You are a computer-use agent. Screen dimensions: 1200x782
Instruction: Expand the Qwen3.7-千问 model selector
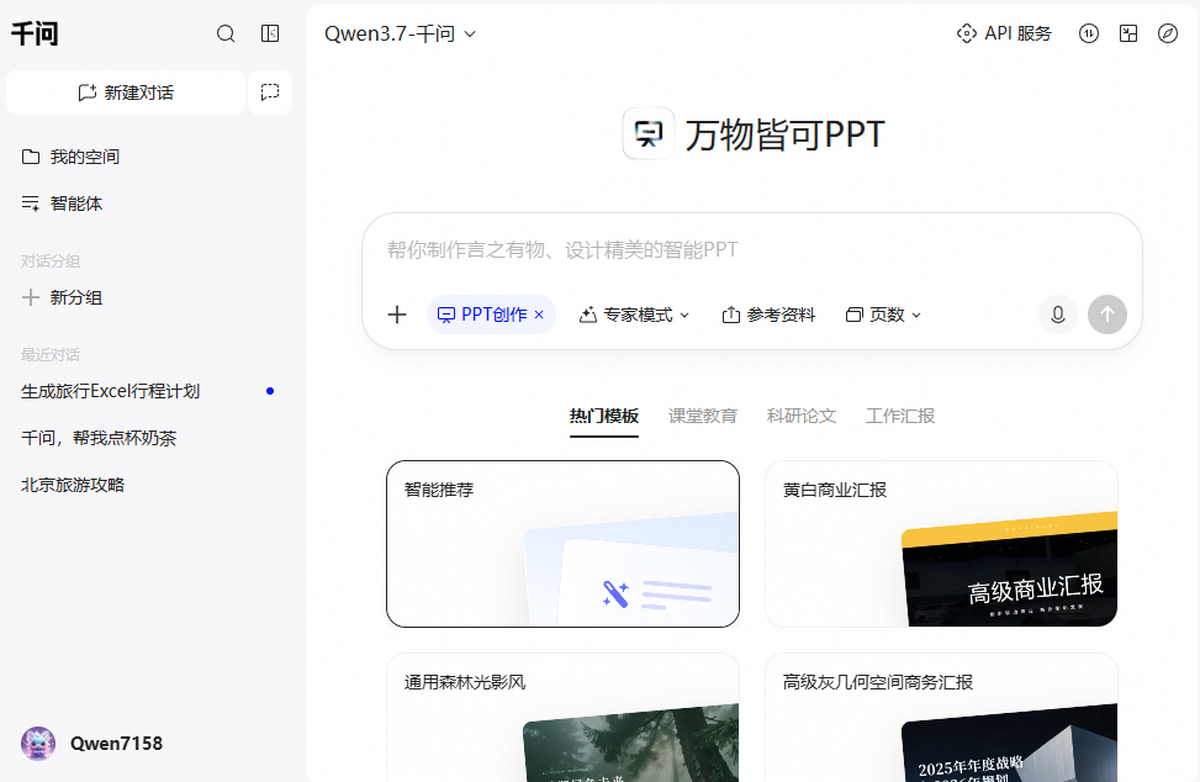point(400,34)
